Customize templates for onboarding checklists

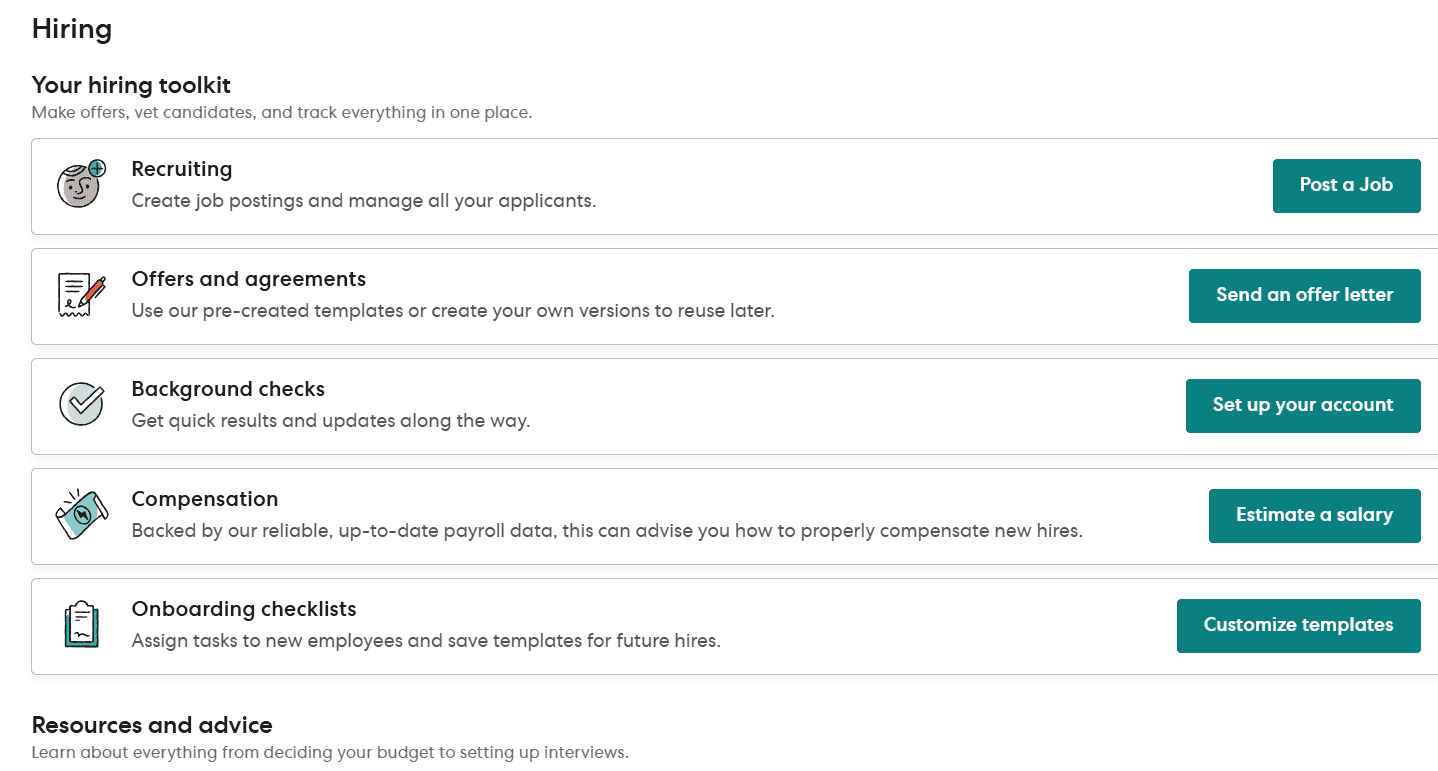pyautogui.click(x=1298, y=625)
